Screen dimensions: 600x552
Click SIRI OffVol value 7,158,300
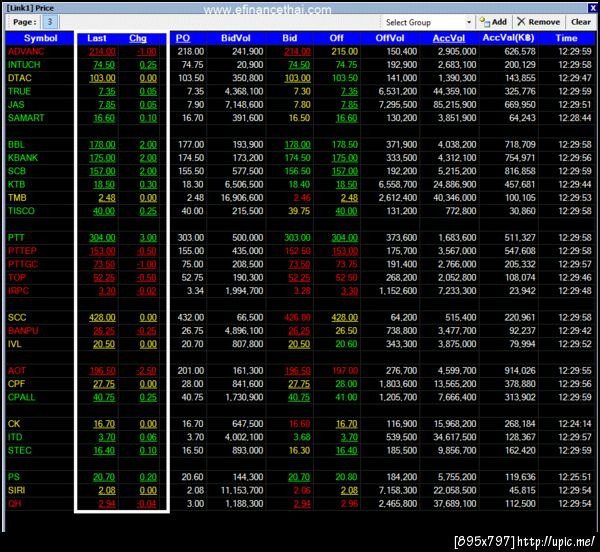398,490
